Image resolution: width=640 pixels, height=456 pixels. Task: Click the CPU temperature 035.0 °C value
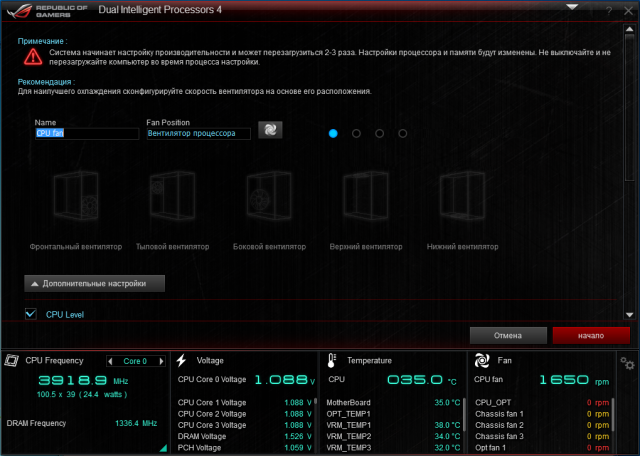422,380
